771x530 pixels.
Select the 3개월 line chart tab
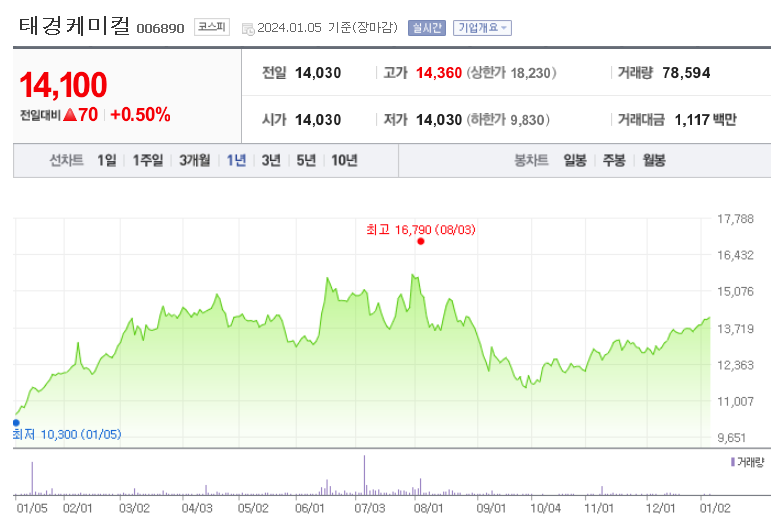[194, 160]
